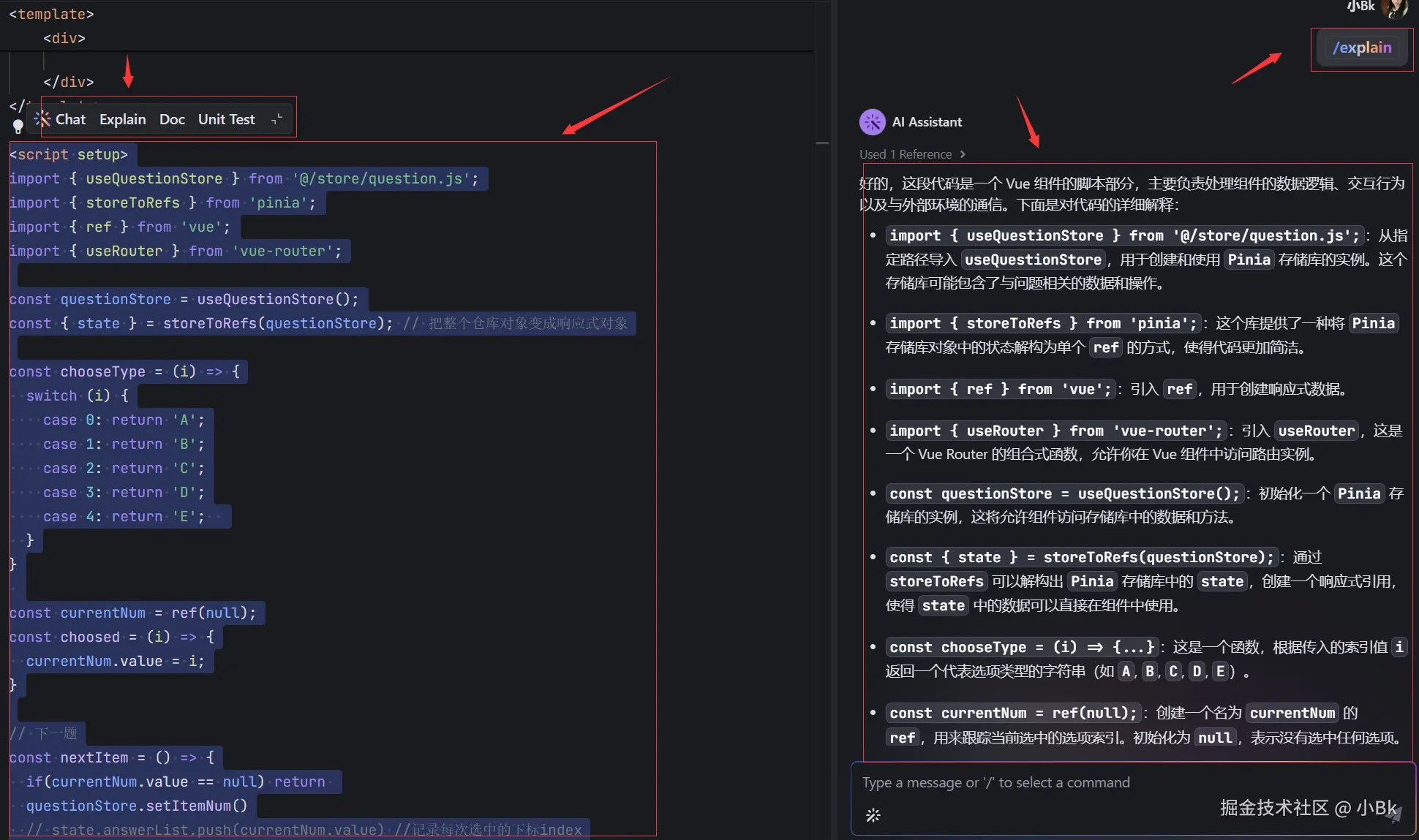Click the 'switch (i) {' line in editor
1419x840 pixels.
(x=77, y=396)
